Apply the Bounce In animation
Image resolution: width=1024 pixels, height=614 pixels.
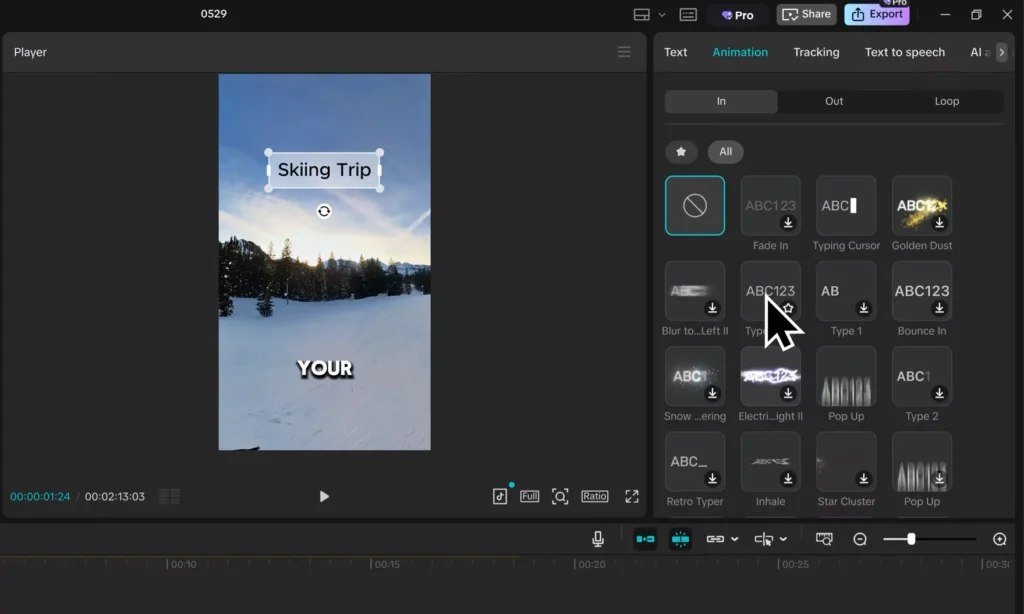tap(922, 291)
